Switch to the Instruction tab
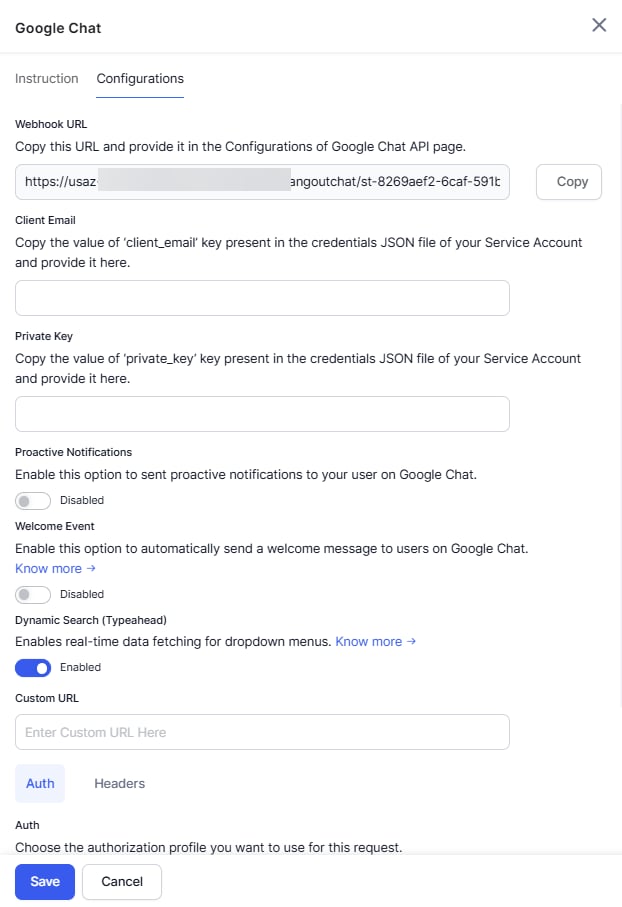 pos(46,78)
